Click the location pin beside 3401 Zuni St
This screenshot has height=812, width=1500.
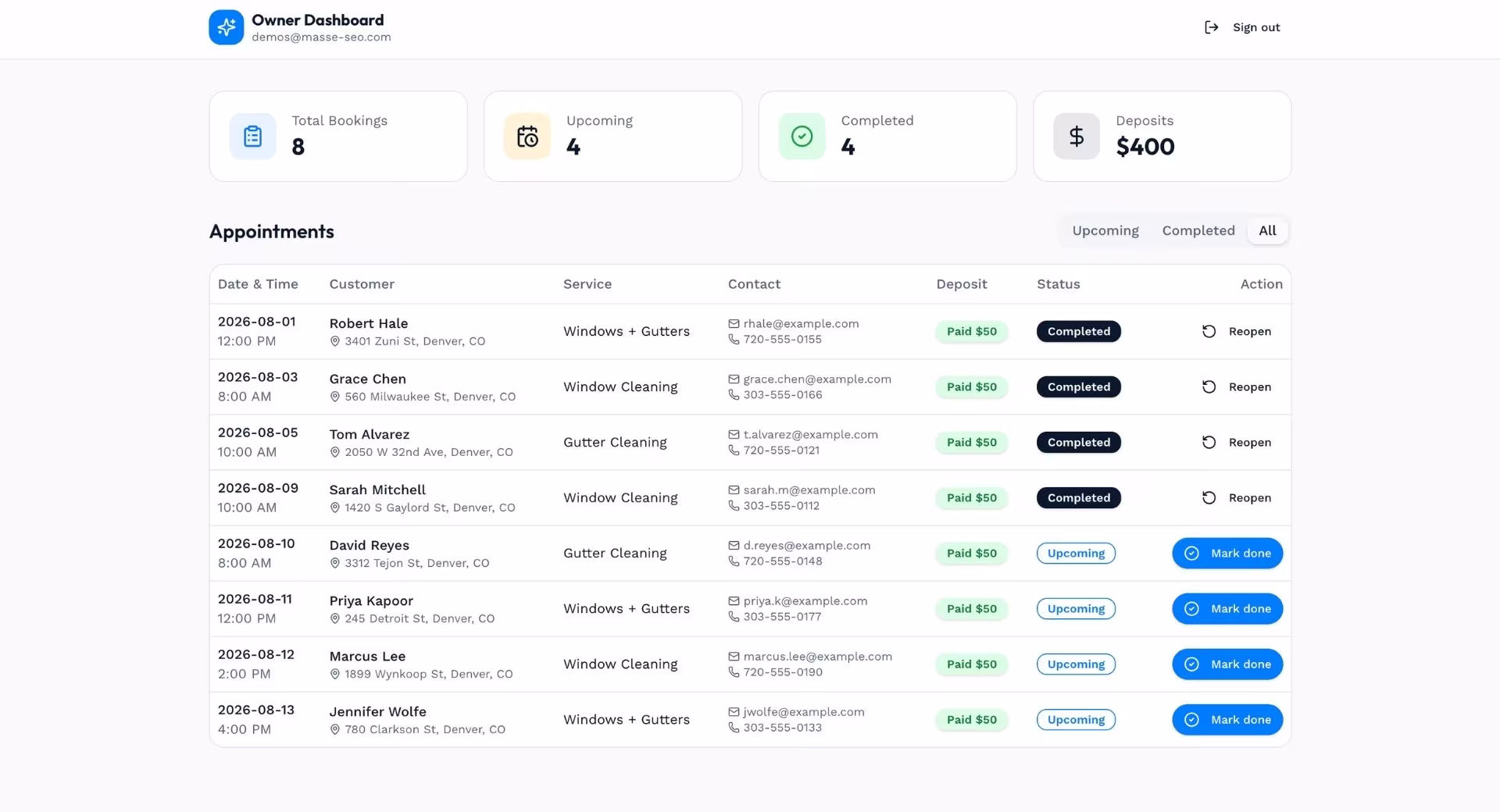335,341
